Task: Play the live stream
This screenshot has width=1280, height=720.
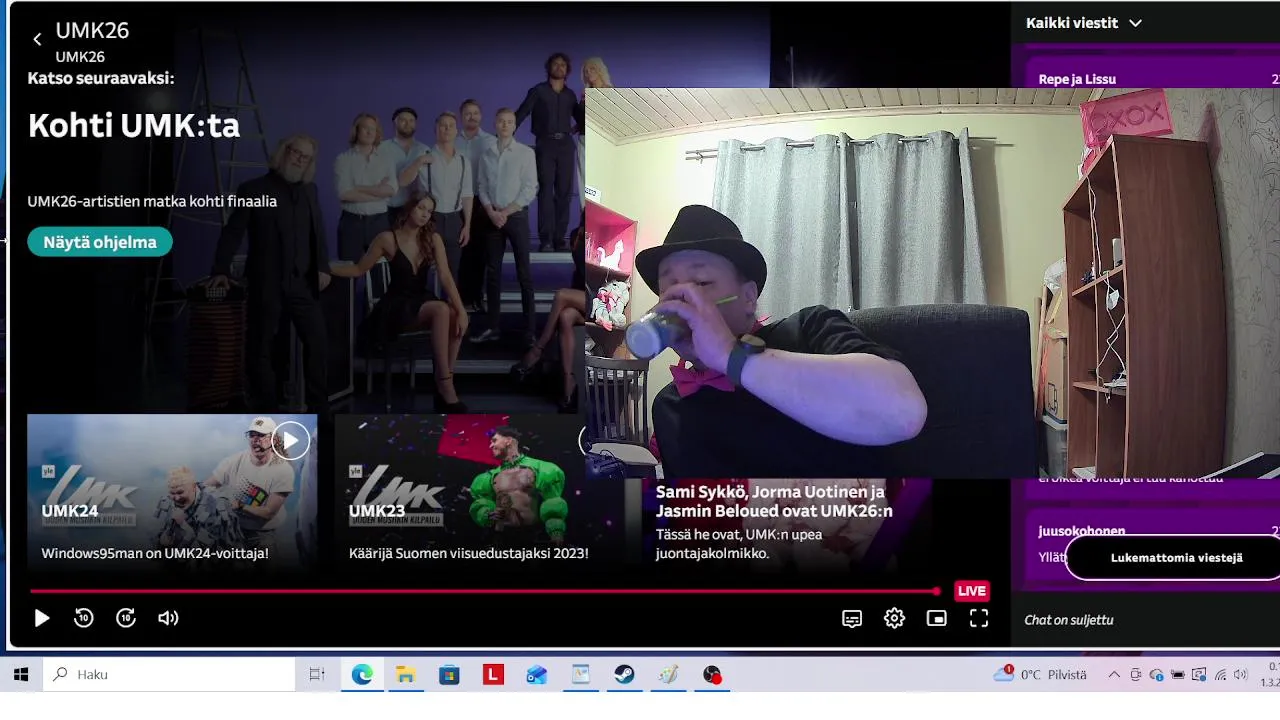Action: 42,619
